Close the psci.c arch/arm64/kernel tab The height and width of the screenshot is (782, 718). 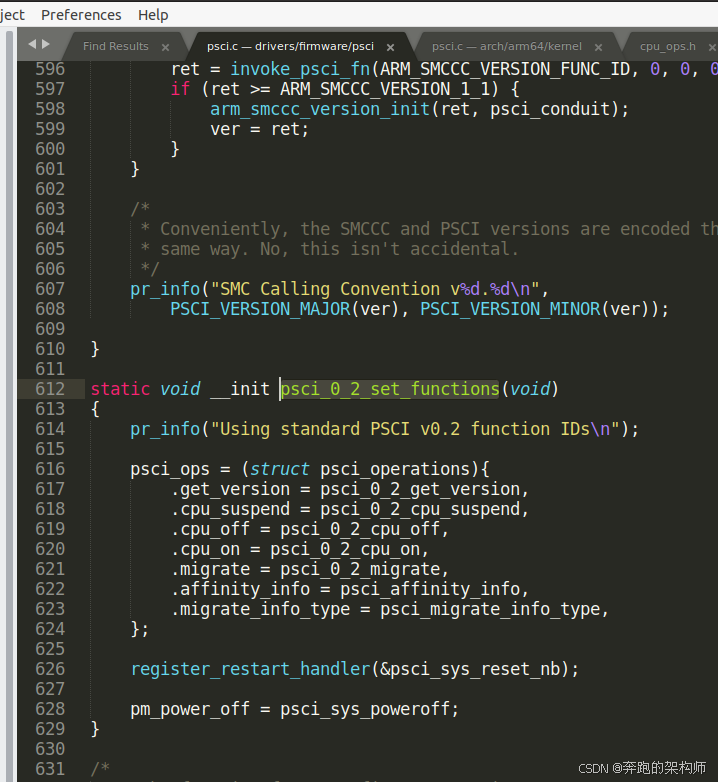click(598, 47)
